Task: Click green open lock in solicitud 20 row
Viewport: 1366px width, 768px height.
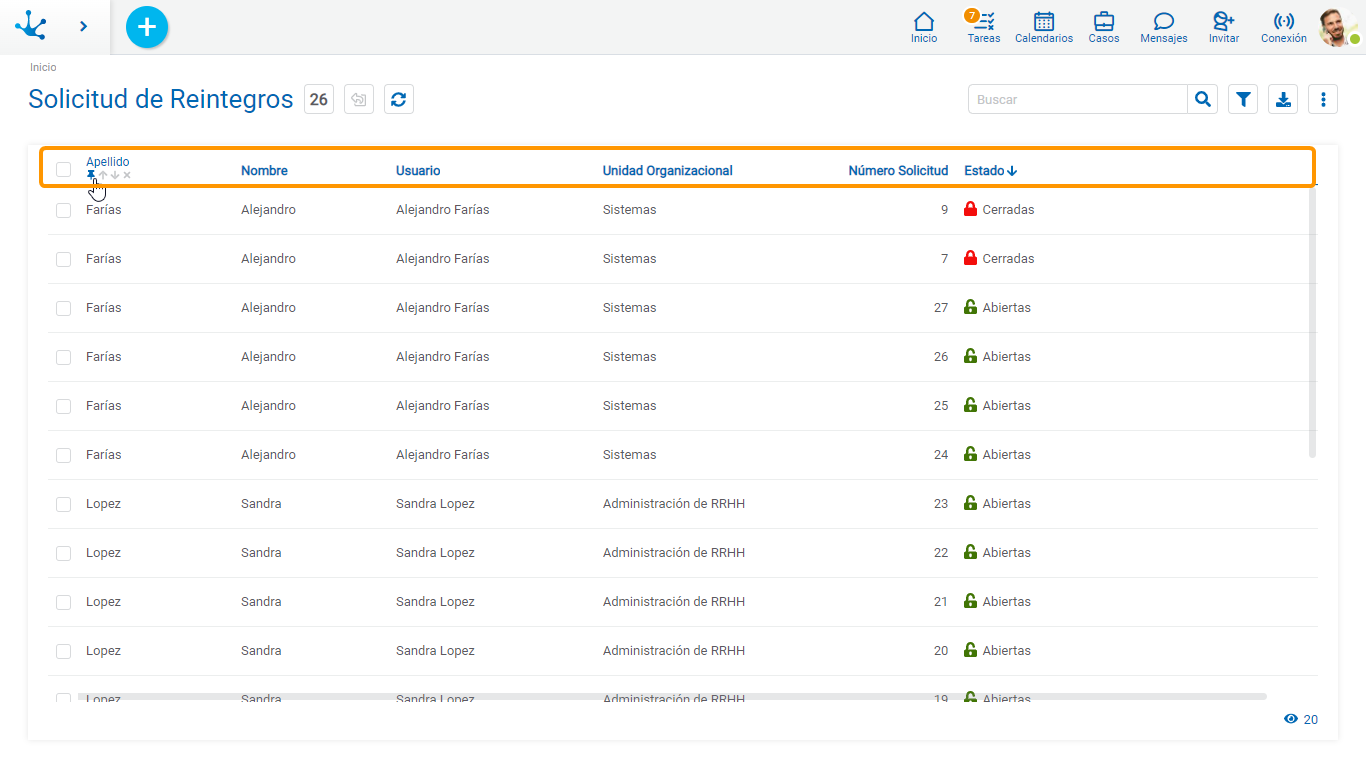Action: [970, 650]
